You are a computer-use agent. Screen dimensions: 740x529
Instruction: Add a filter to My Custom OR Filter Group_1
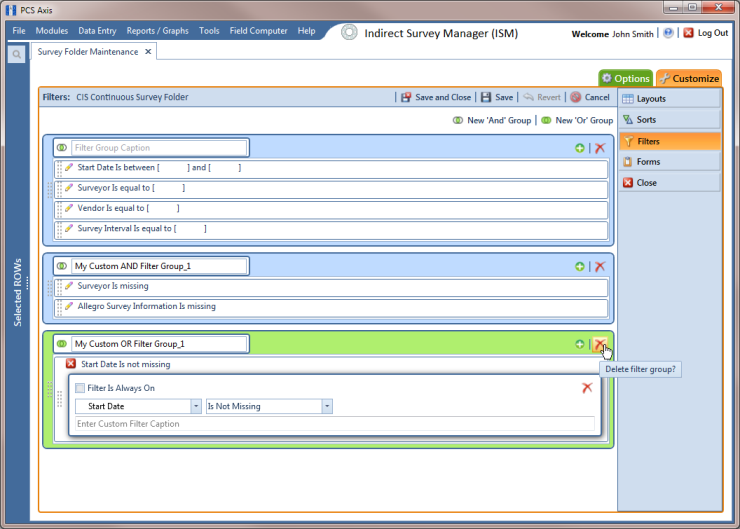click(580, 344)
